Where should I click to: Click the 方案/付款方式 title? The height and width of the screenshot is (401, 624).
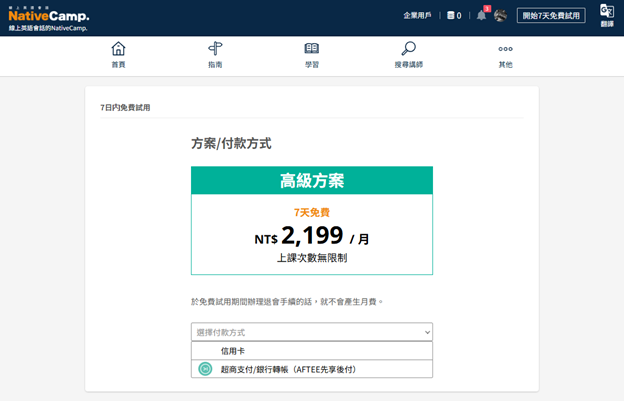pyautogui.click(x=231, y=143)
